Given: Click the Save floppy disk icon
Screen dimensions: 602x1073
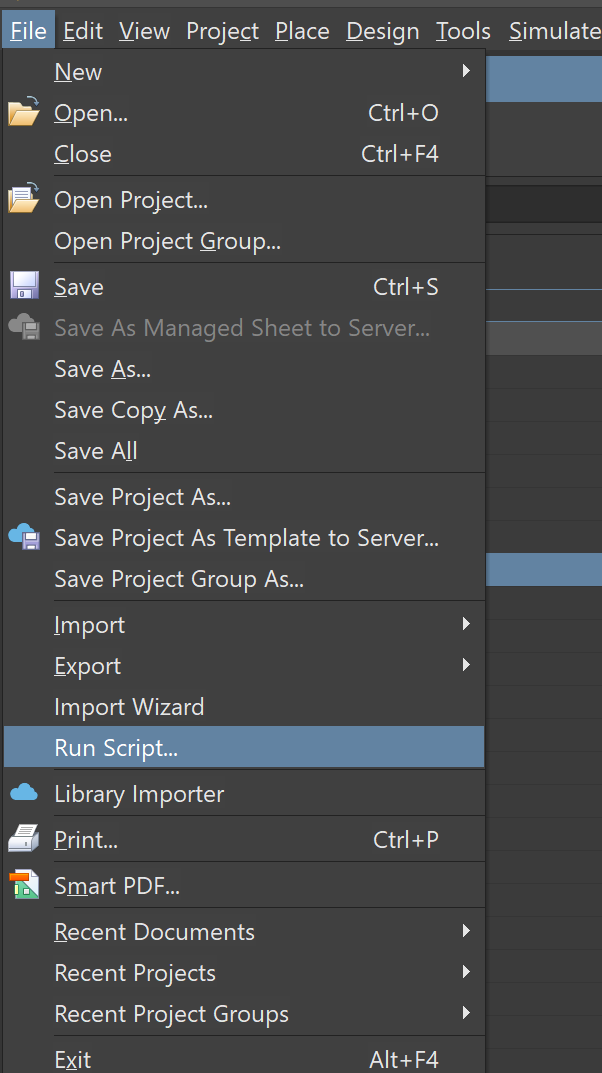Looking at the screenshot, I should [x=24, y=286].
